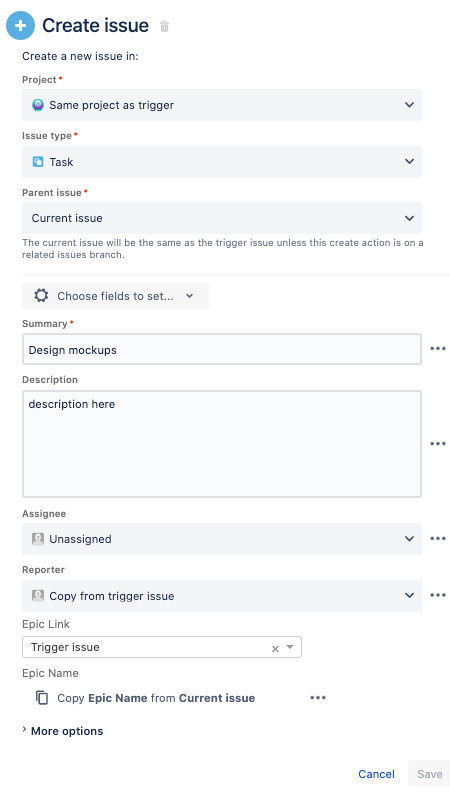Open the Issue type Task dropdown

[x=222, y=162]
